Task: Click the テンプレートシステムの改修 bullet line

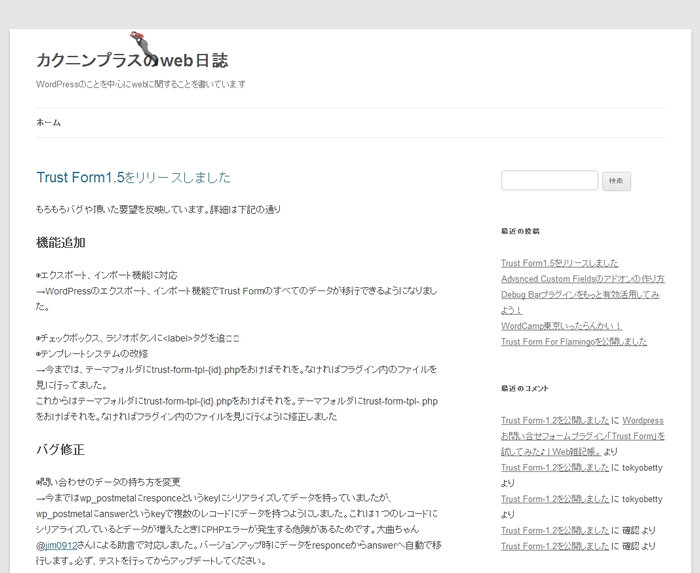Action: pyautogui.click(x=92, y=353)
